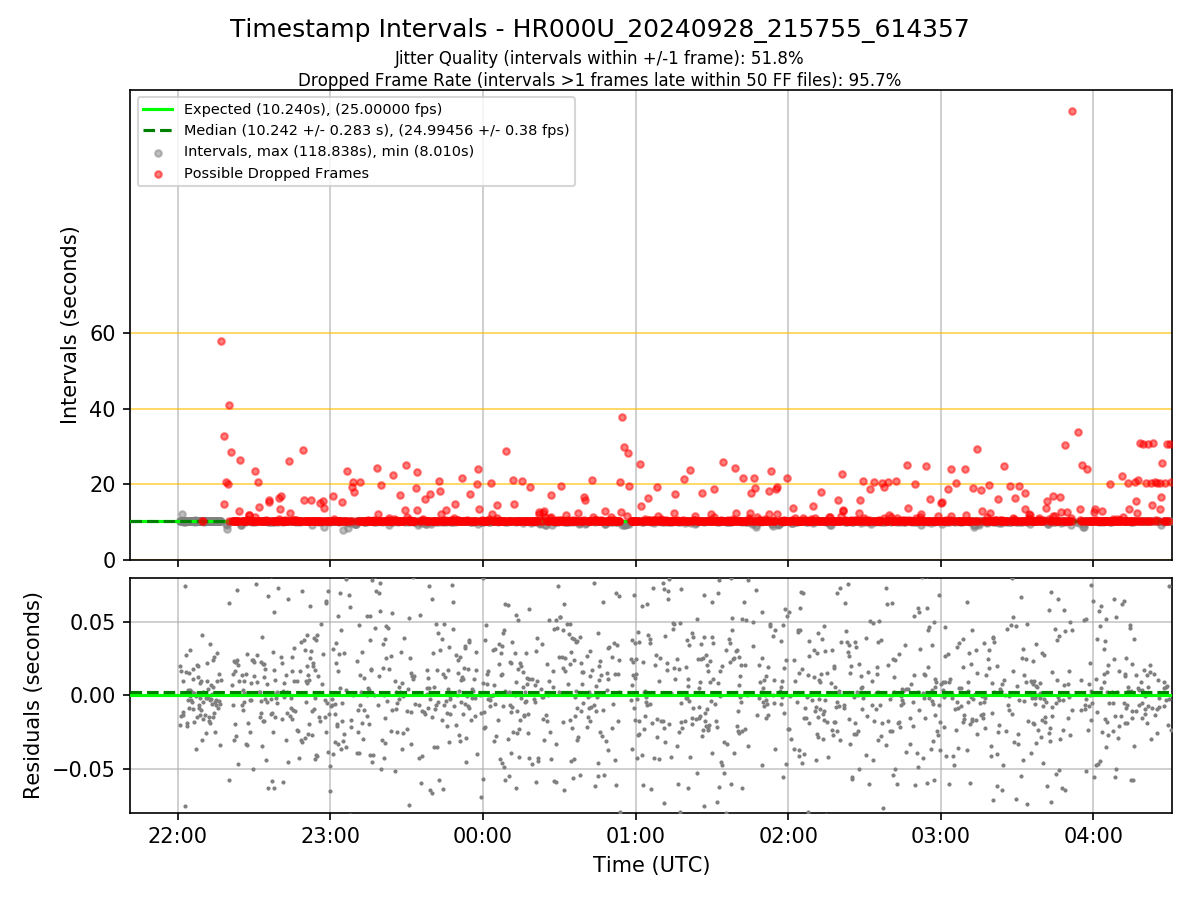Click the Intervals max/min legend entry
The image size is (1200, 900).
[329, 151]
